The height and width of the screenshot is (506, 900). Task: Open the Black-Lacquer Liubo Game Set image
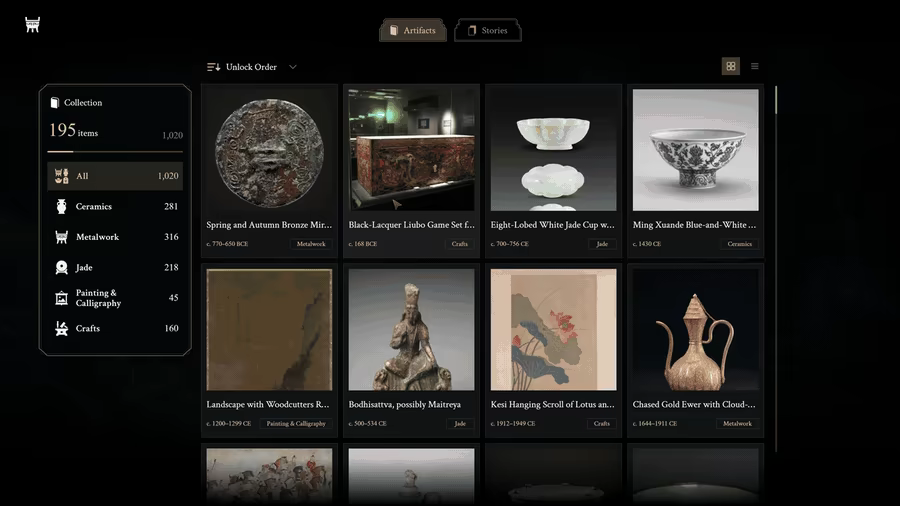point(412,150)
